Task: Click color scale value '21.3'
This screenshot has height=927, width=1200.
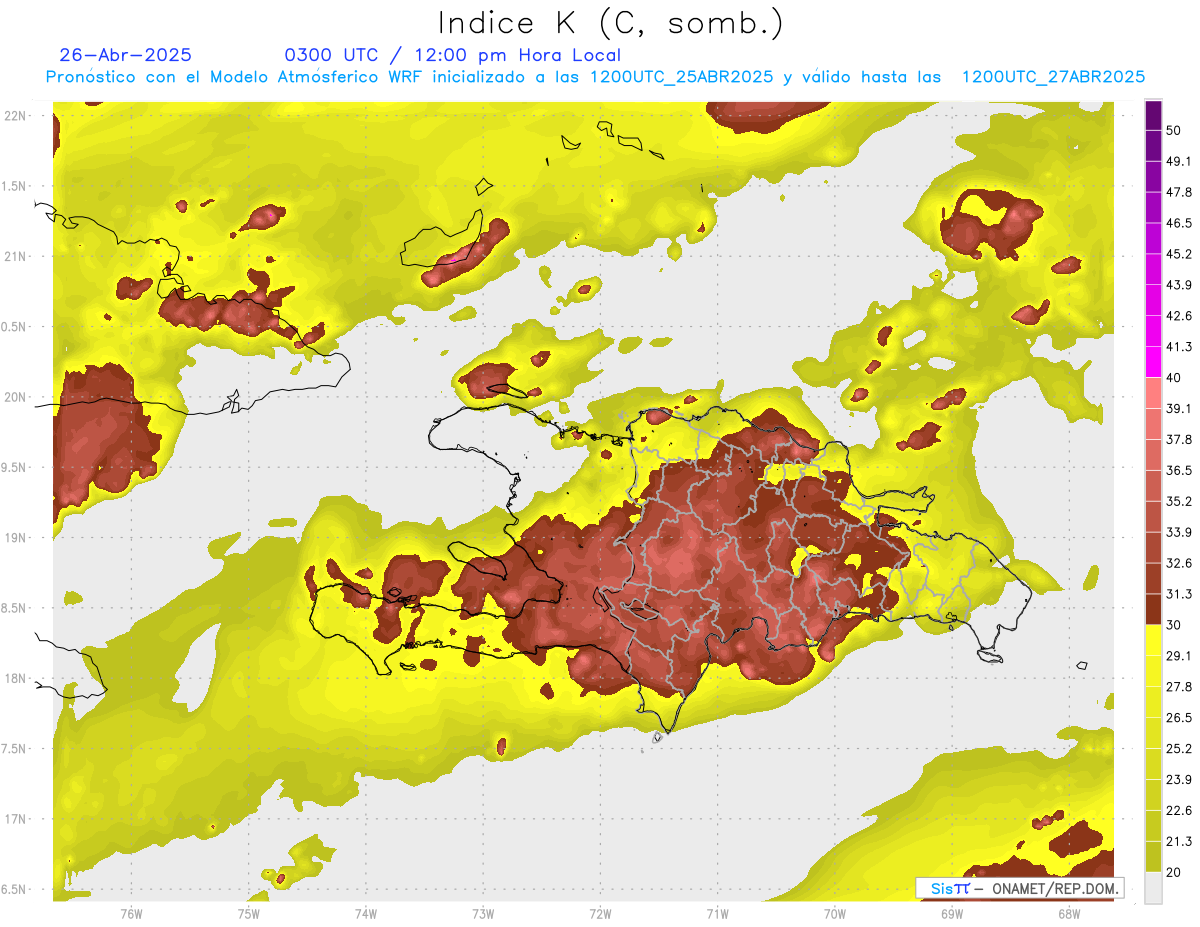Action: point(1179,842)
